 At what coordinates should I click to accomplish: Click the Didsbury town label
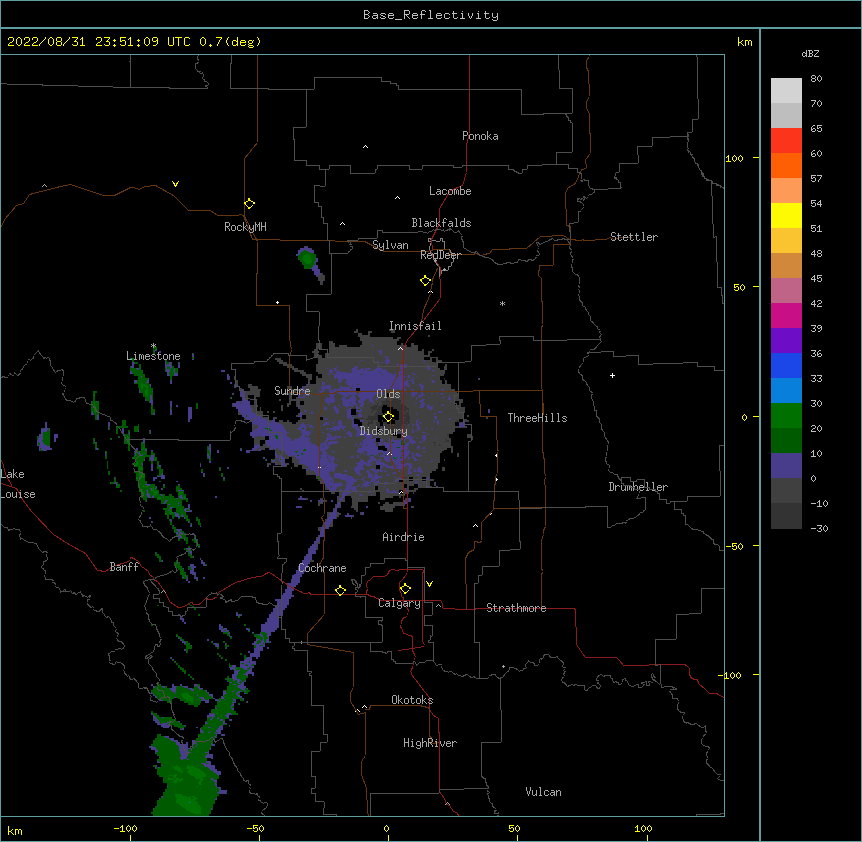tap(384, 431)
